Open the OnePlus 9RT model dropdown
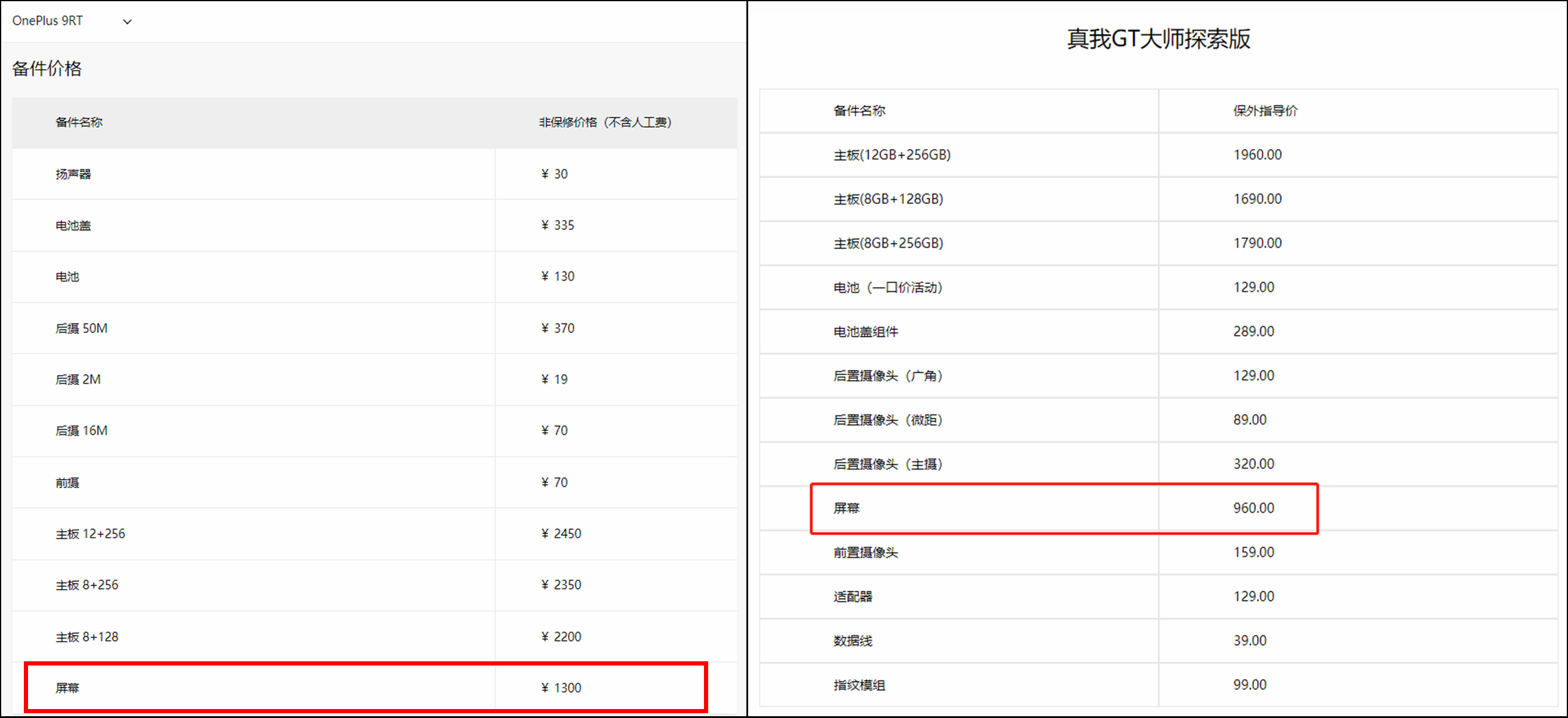1568x718 pixels. pos(72,21)
